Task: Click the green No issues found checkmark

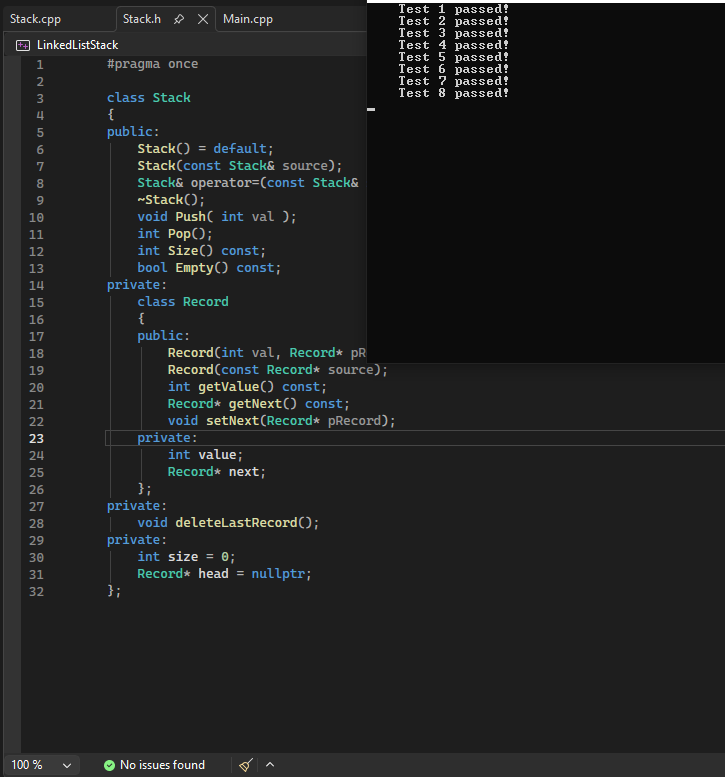Action: [x=110, y=765]
